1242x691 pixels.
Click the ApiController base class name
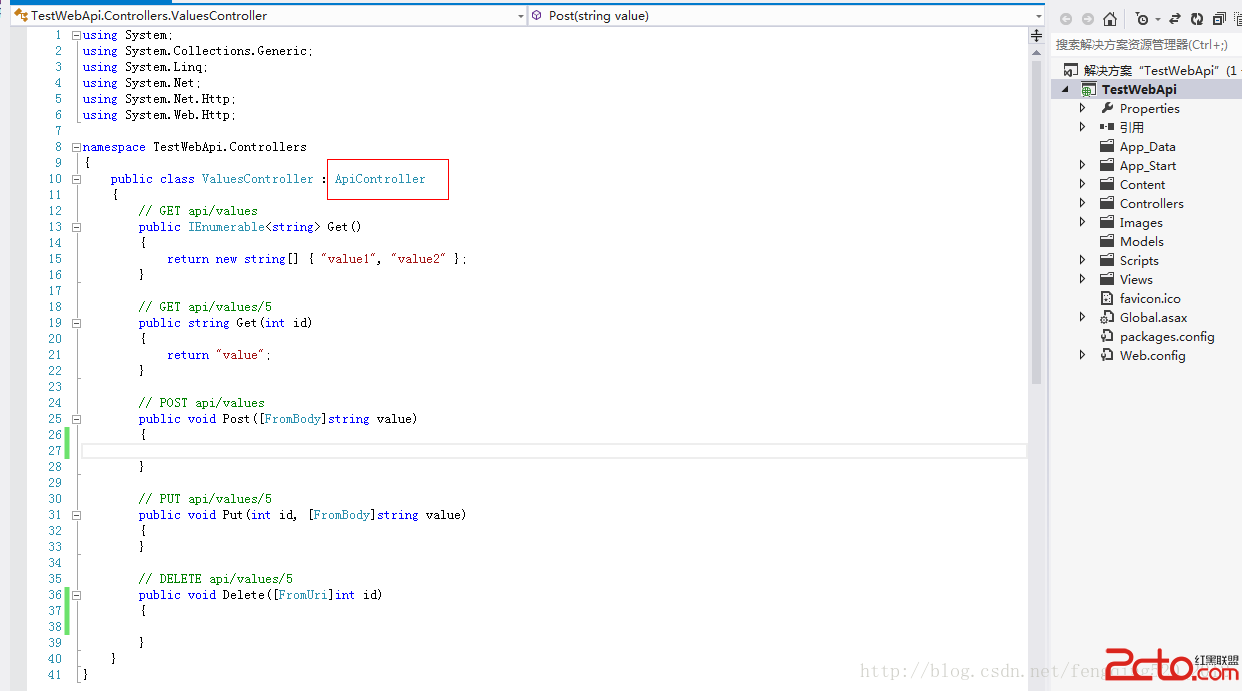[380, 179]
